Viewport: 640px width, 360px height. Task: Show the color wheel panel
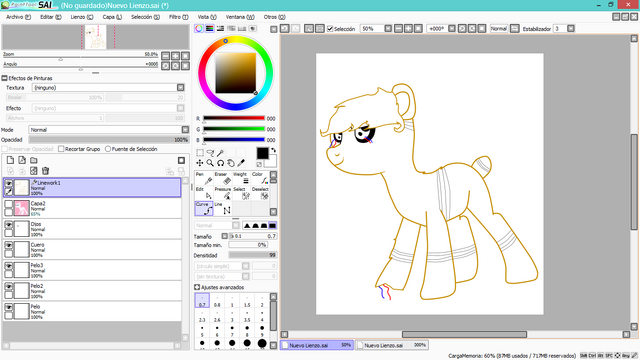point(199,29)
